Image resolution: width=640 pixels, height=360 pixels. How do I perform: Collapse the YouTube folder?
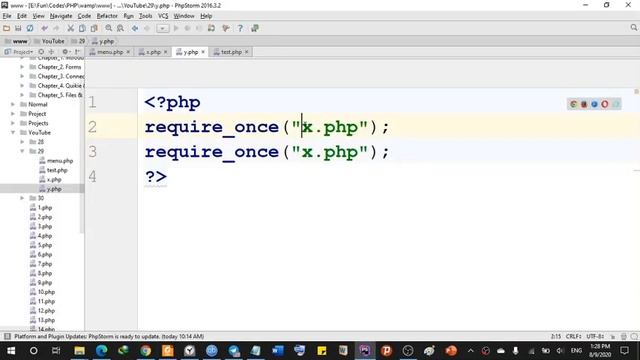[13, 133]
